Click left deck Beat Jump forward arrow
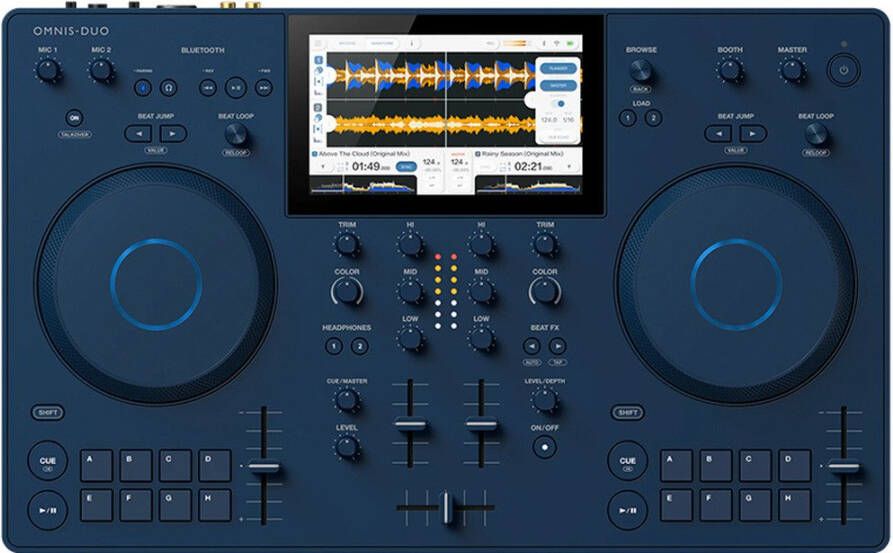 click(173, 134)
